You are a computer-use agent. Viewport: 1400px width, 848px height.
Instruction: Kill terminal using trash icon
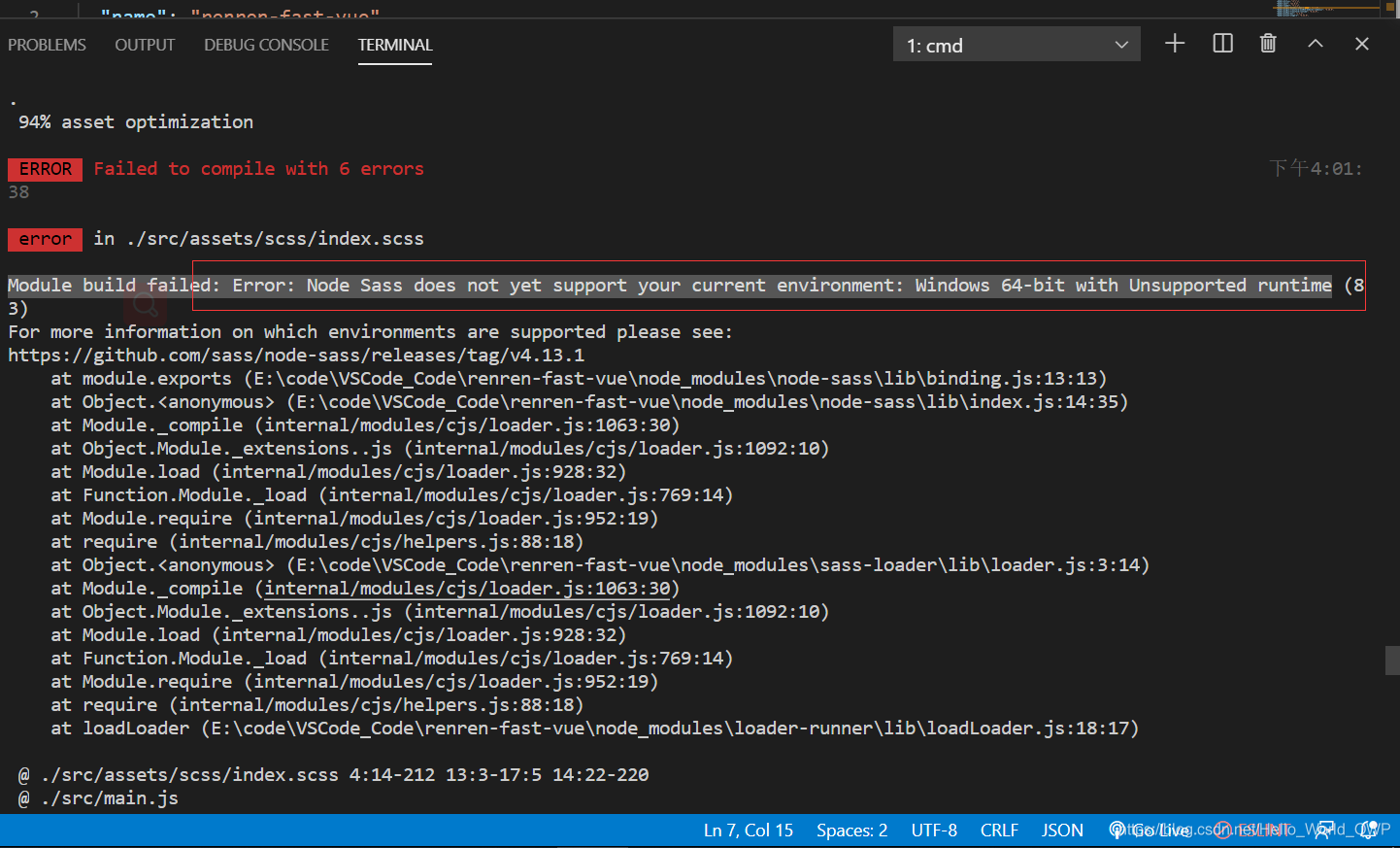[1268, 44]
